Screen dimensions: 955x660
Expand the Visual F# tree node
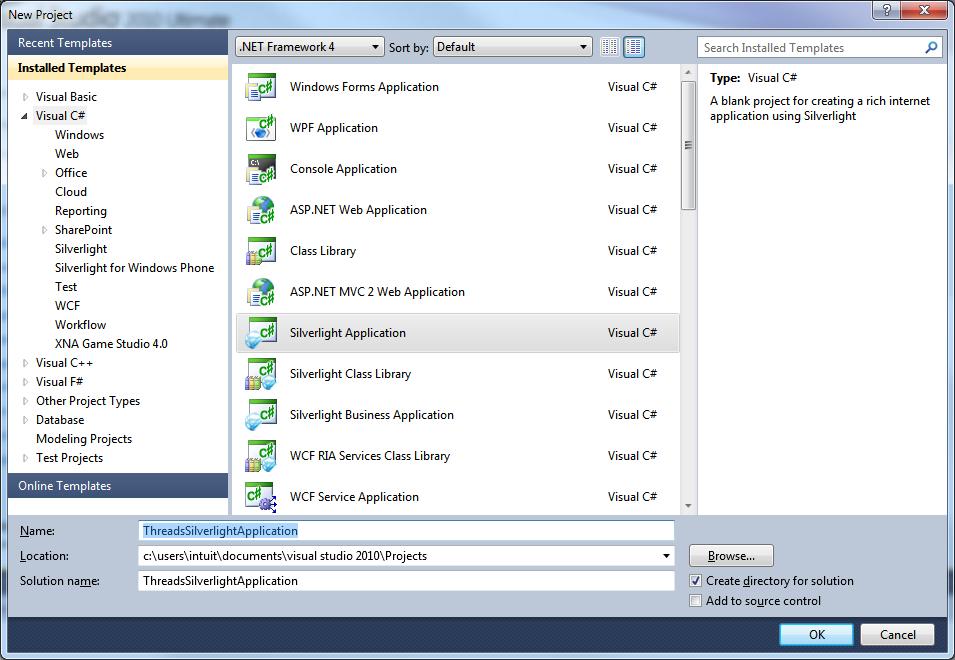point(25,382)
